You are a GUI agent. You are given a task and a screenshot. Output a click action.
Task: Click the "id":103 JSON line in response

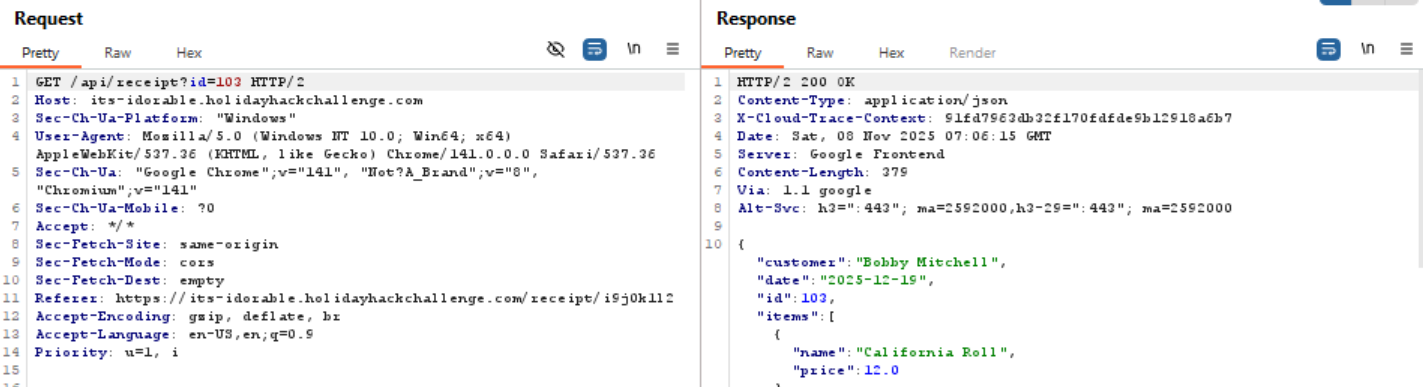click(794, 298)
